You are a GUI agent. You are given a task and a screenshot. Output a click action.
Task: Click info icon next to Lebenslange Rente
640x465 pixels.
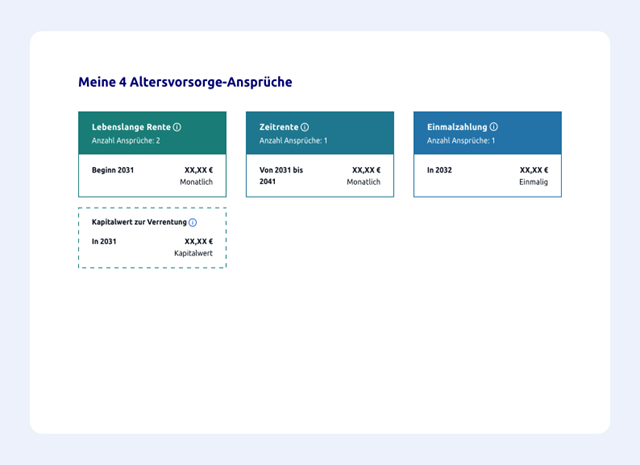tap(177, 128)
